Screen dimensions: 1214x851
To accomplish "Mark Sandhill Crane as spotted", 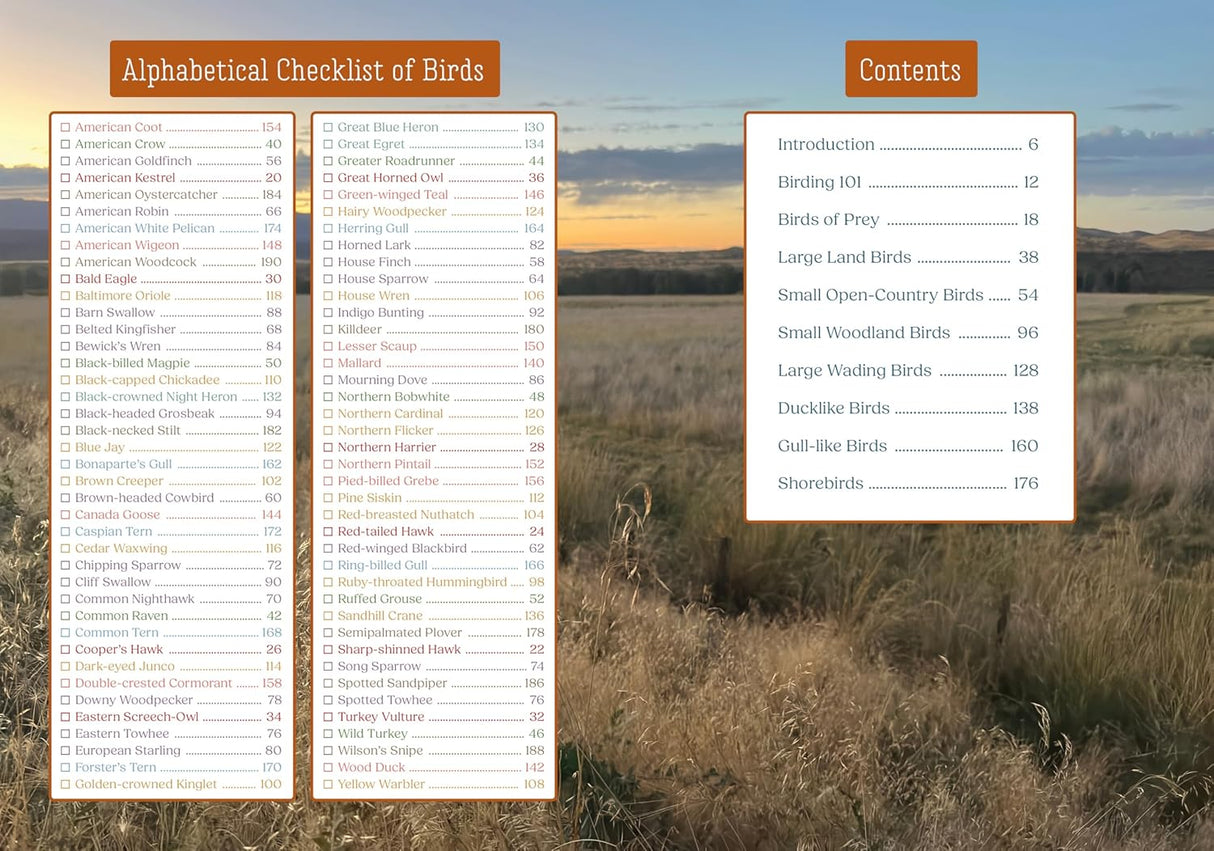I will point(328,615).
